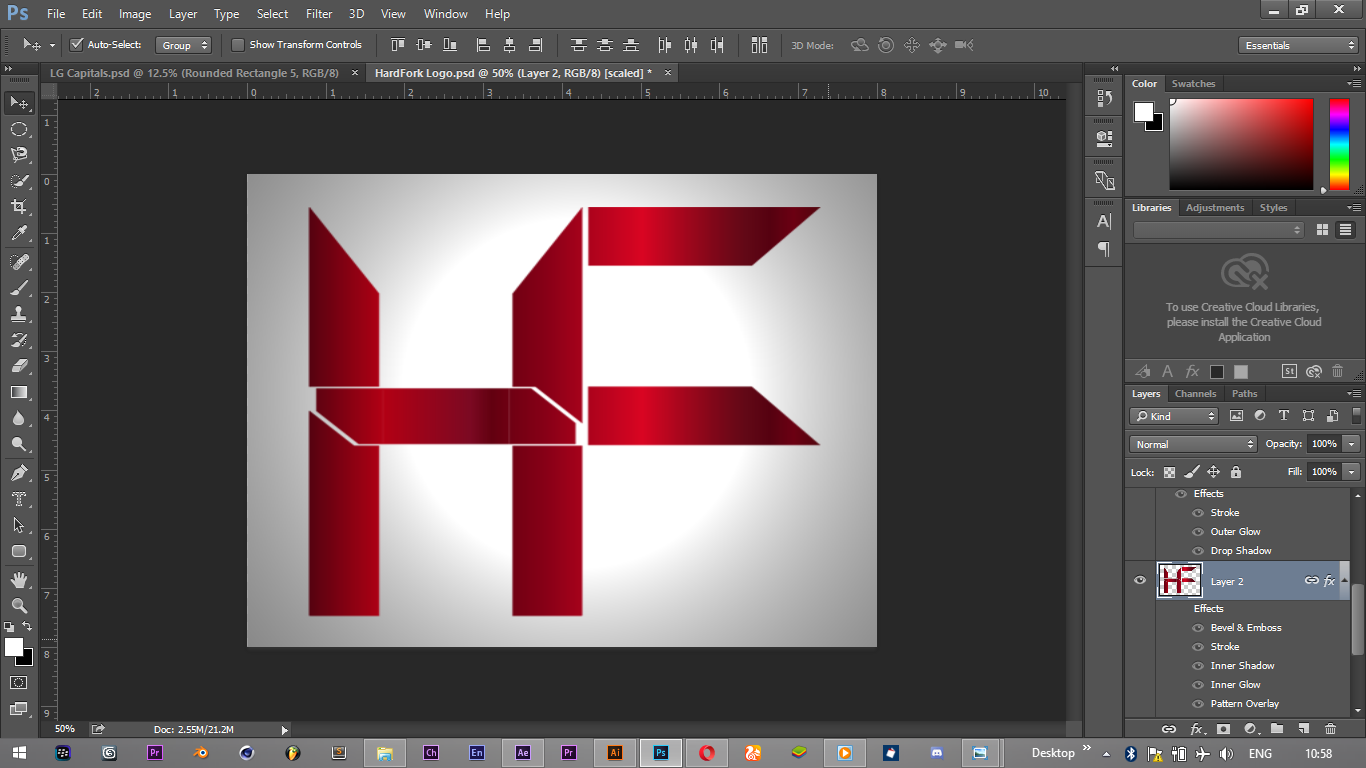
Task: Open the Auto-Select Group dropdown
Action: pyautogui.click(x=184, y=45)
